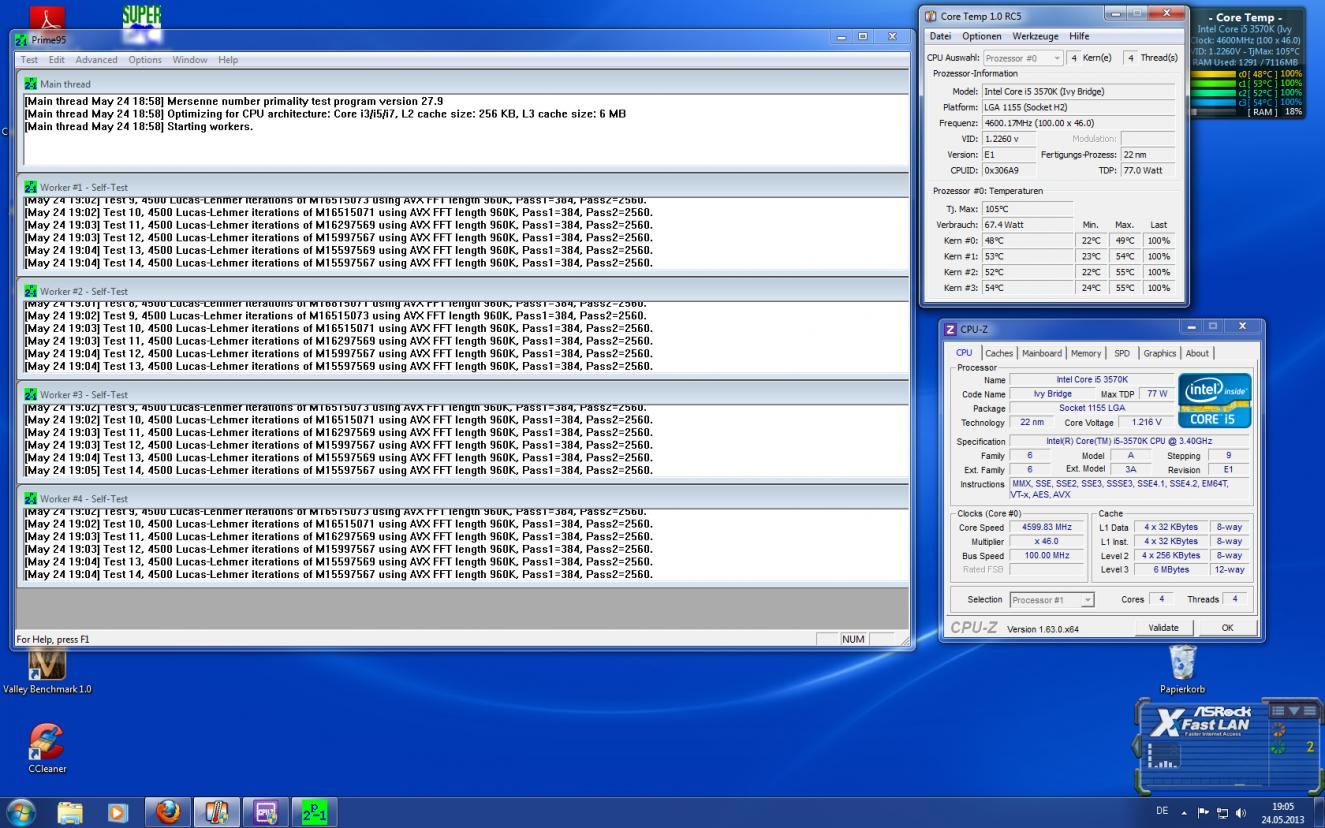Switch to Firefox in the taskbar
The width and height of the screenshot is (1325, 828).
coord(168,812)
